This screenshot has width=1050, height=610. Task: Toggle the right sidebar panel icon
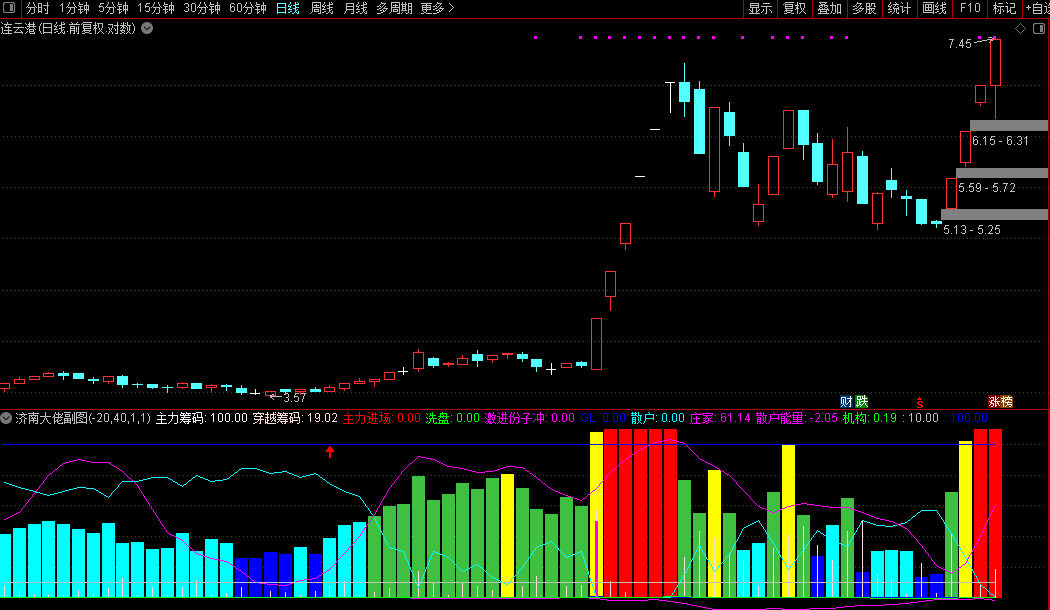tap(1039, 29)
